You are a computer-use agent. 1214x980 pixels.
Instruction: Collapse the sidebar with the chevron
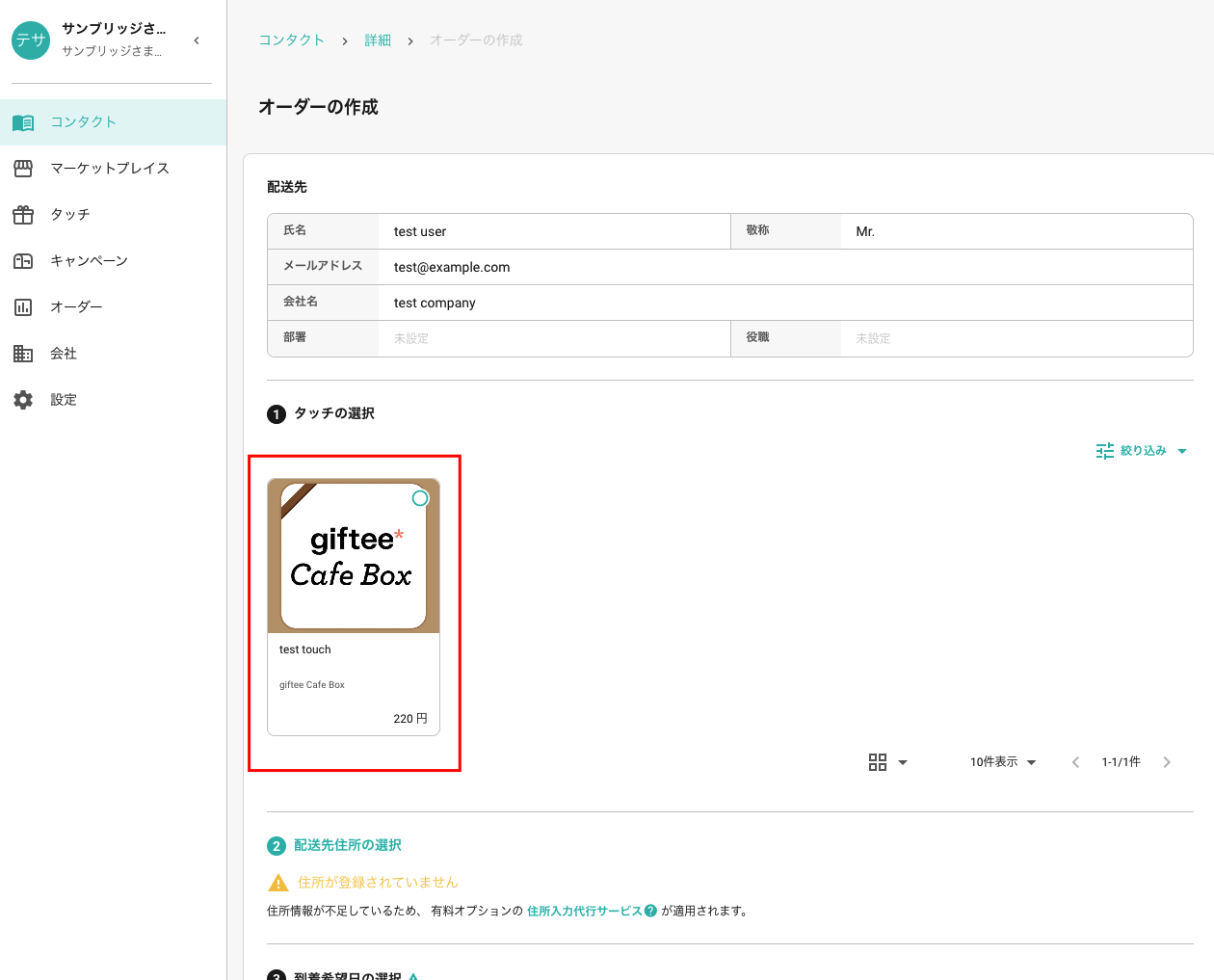click(197, 40)
